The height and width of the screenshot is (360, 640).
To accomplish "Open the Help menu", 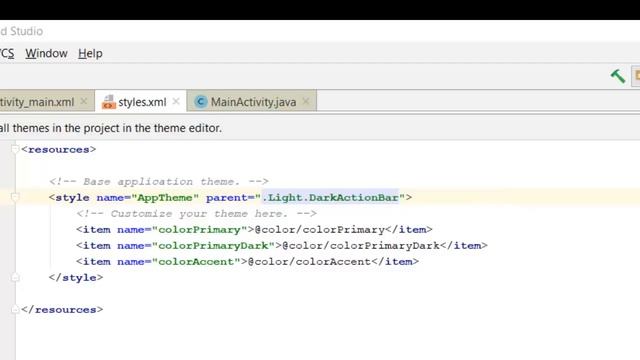I will coord(90,53).
